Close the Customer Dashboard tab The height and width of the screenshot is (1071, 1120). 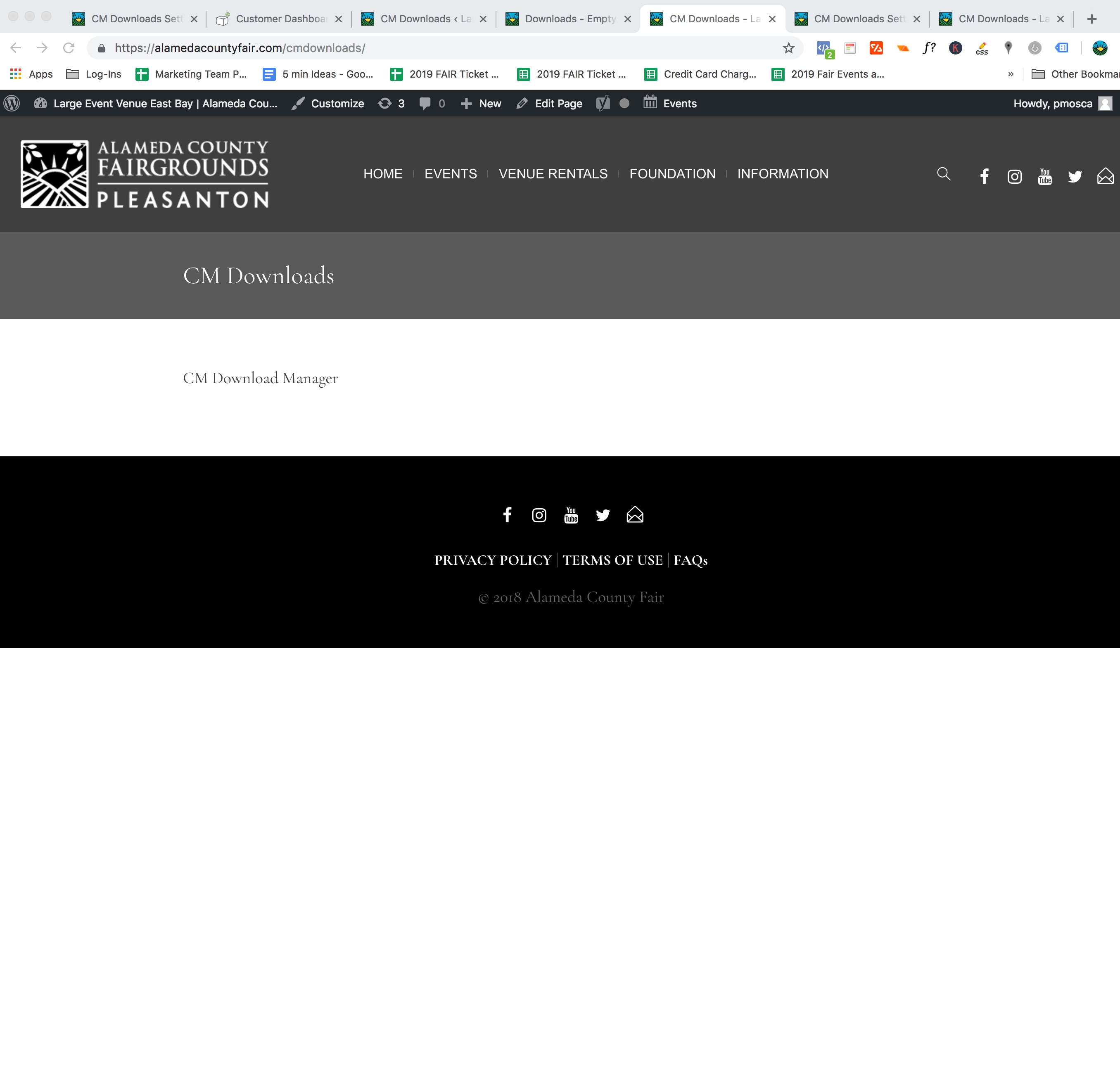pos(339,19)
